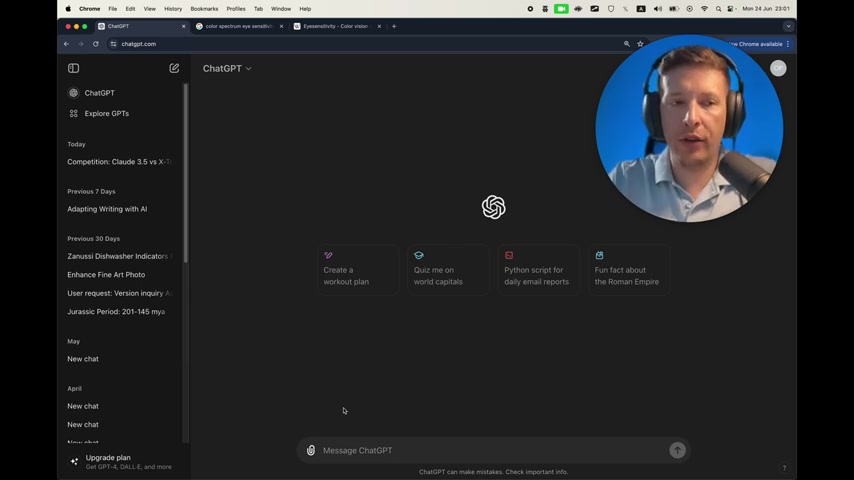Choose the Quiz me on world capitals card

(x=449, y=270)
